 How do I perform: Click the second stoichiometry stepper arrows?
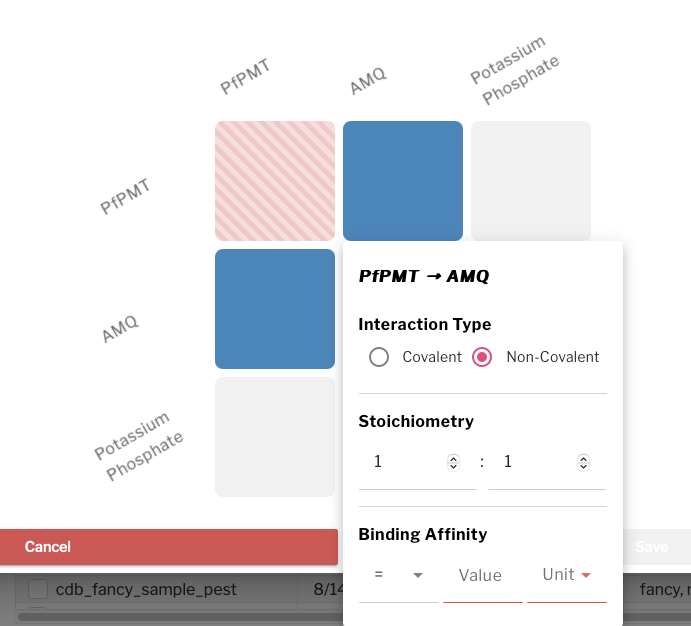pyautogui.click(x=583, y=462)
